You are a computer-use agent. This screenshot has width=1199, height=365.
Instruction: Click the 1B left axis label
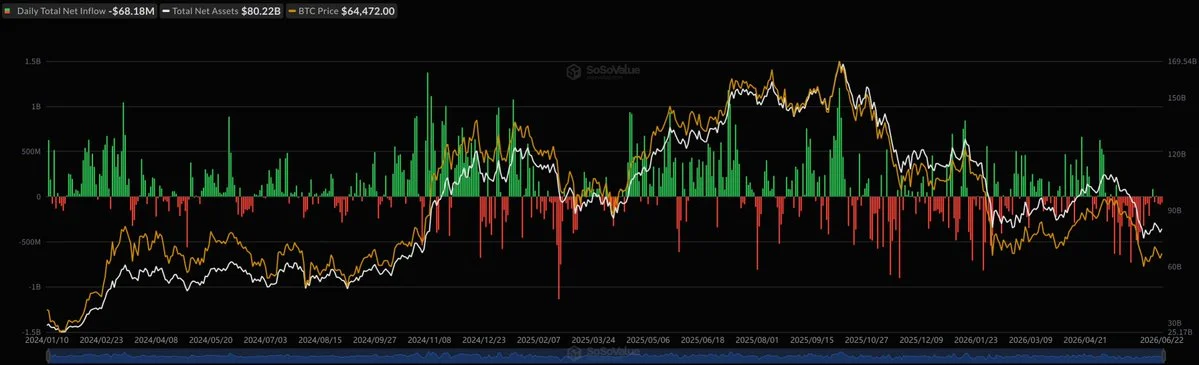tap(37, 106)
